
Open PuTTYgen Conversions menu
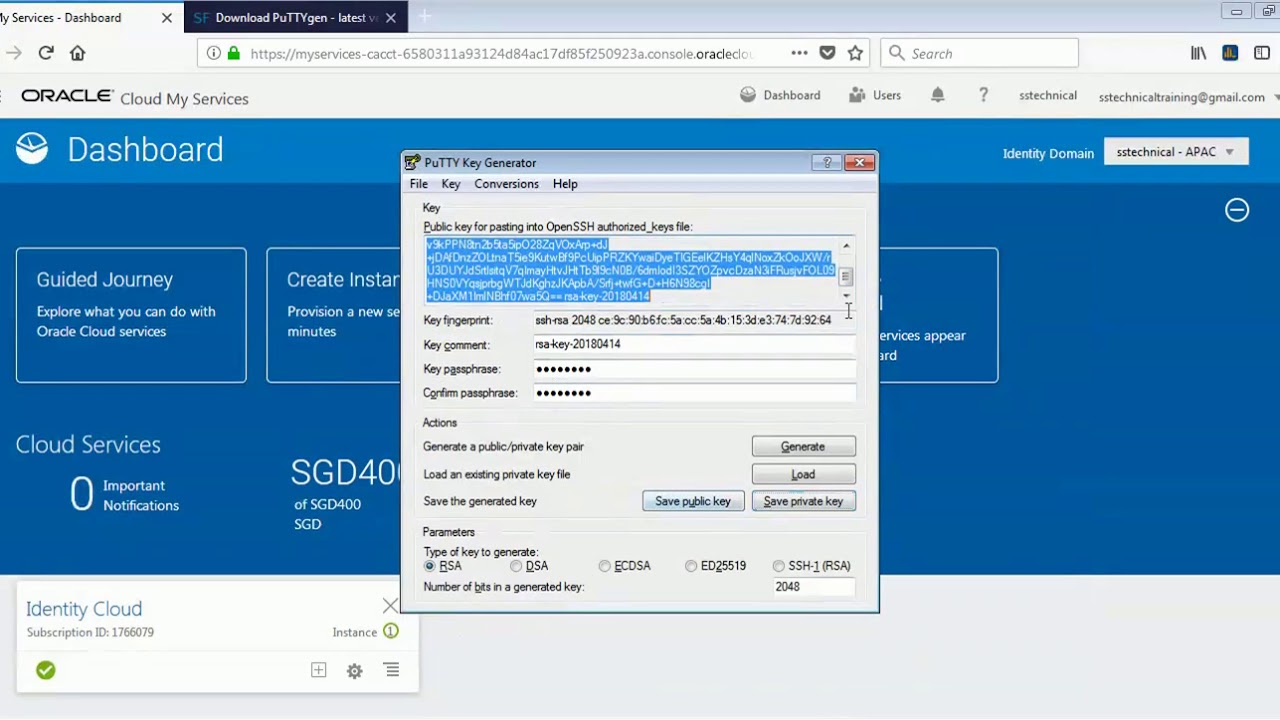pos(506,184)
